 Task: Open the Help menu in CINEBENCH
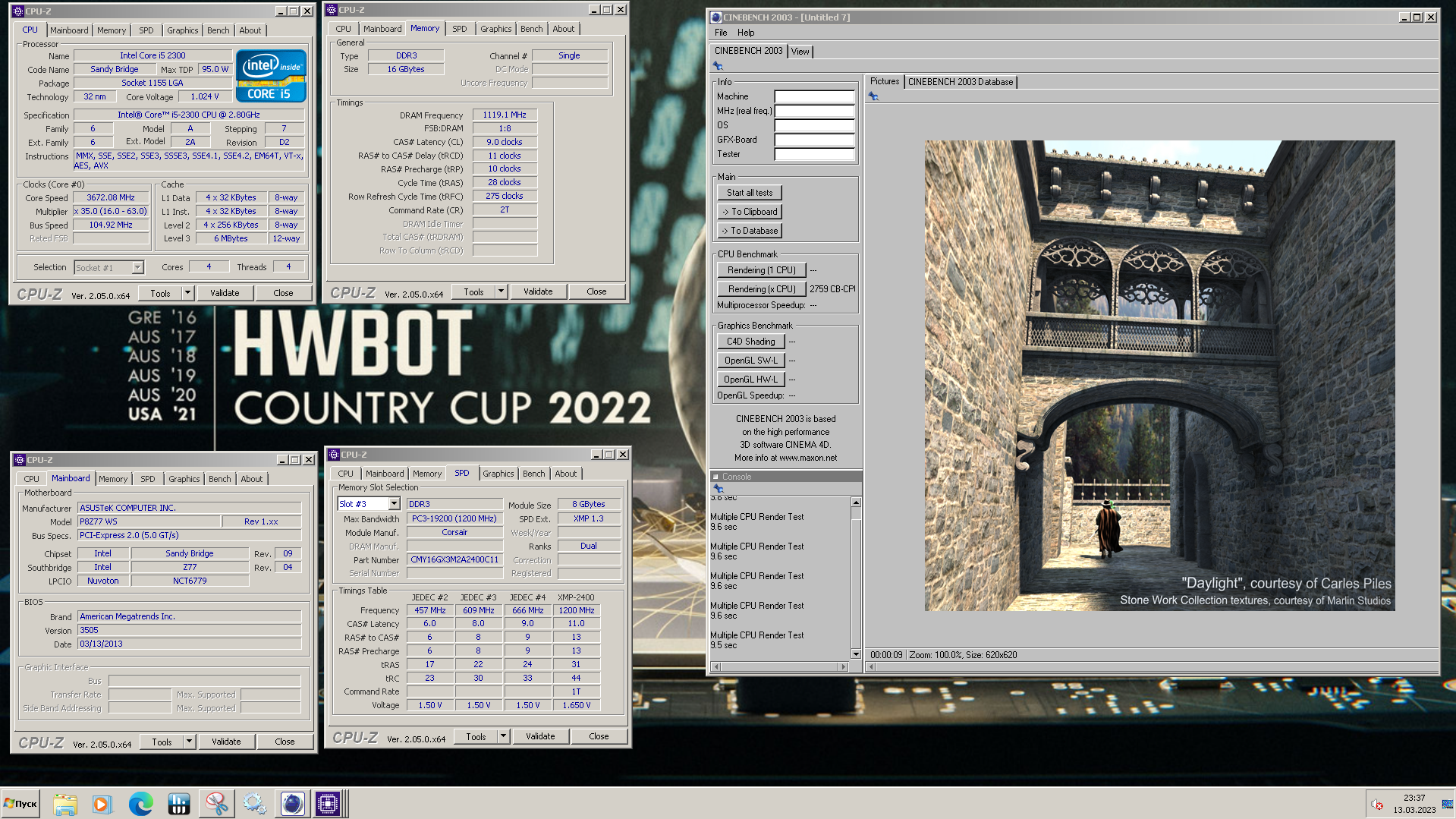(746, 33)
